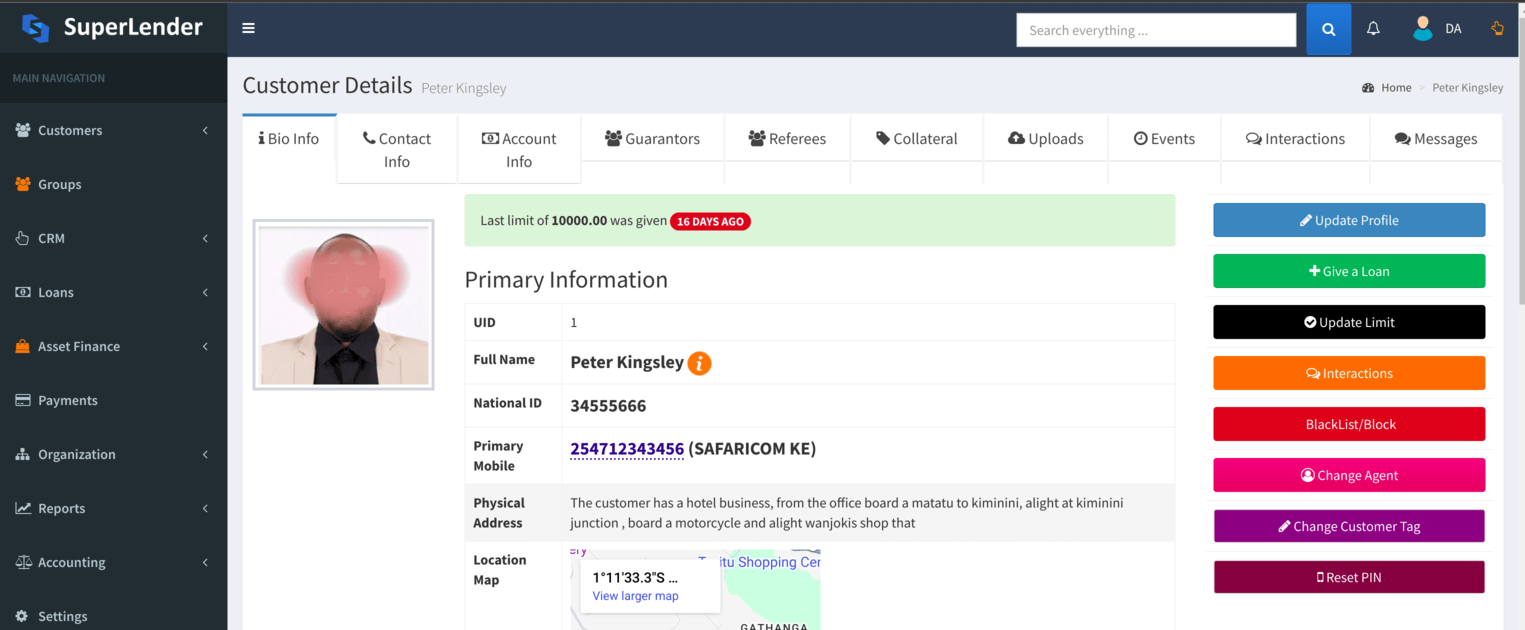Click the location map preview
The width and height of the screenshot is (1525, 630).
pos(695,589)
